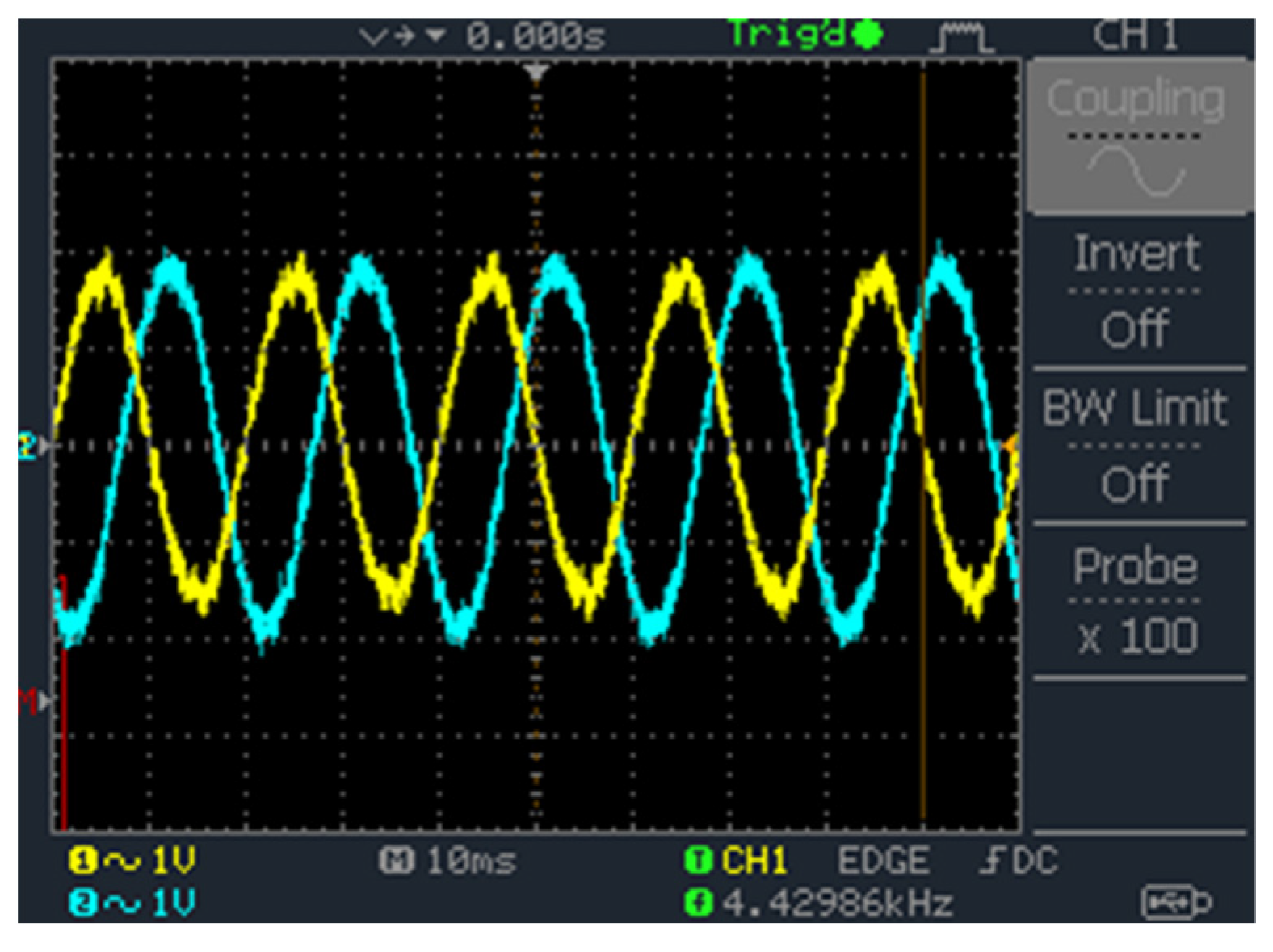Click the green frequency counter badge
Screen dimensions: 1273x952
696,902
